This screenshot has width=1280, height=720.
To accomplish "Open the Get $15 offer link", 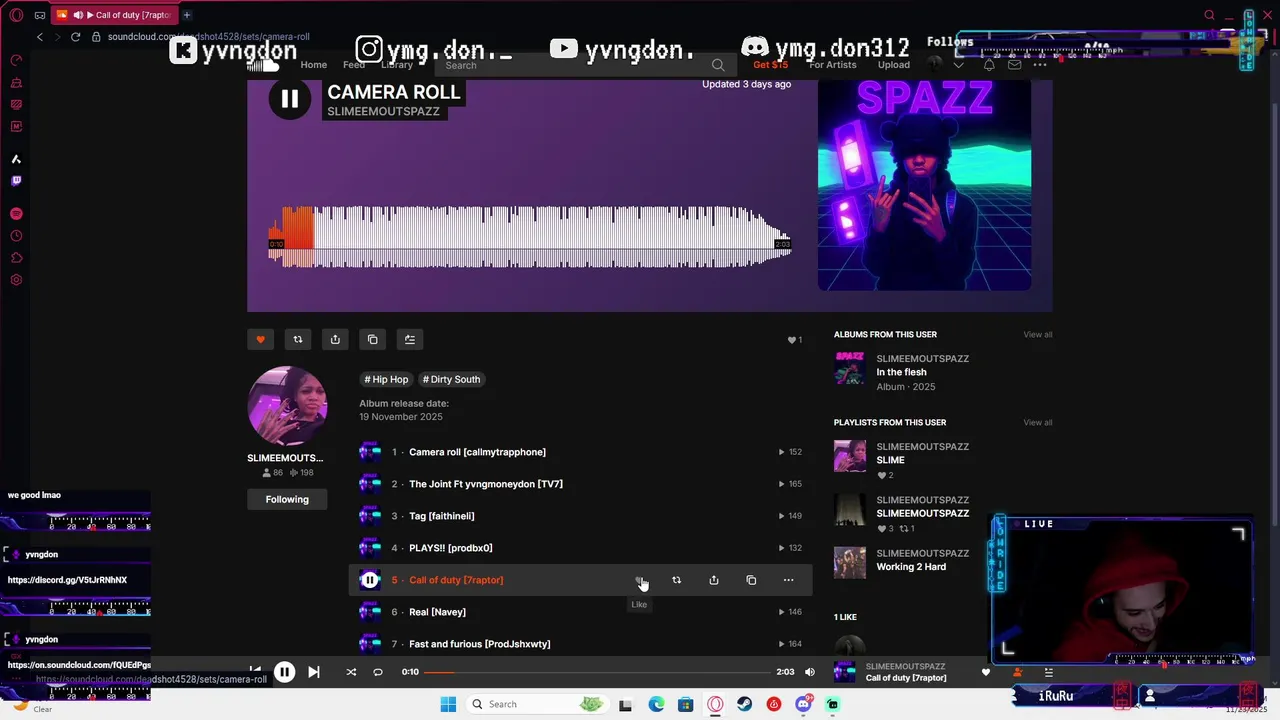I will (770, 65).
